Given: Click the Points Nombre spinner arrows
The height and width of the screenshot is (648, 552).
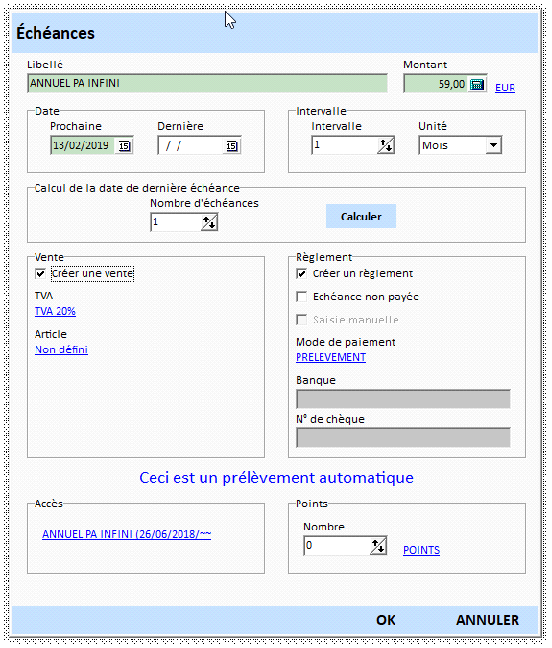Looking at the screenshot, I should pos(378,546).
